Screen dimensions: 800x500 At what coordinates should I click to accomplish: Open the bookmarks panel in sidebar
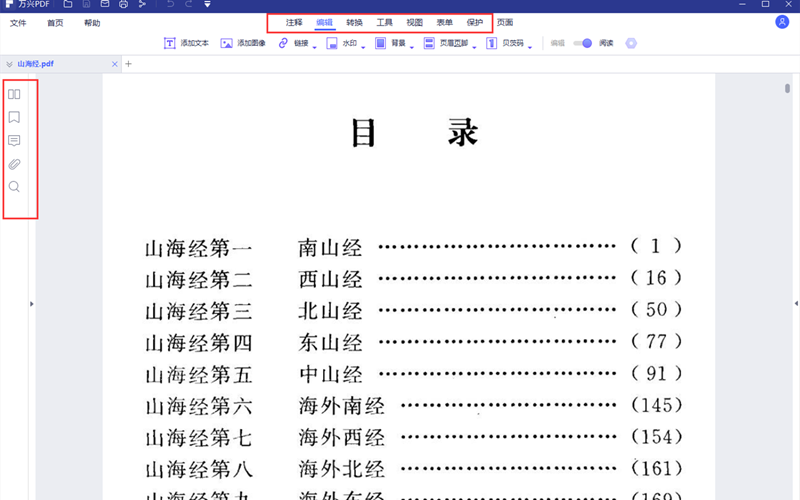pos(14,118)
